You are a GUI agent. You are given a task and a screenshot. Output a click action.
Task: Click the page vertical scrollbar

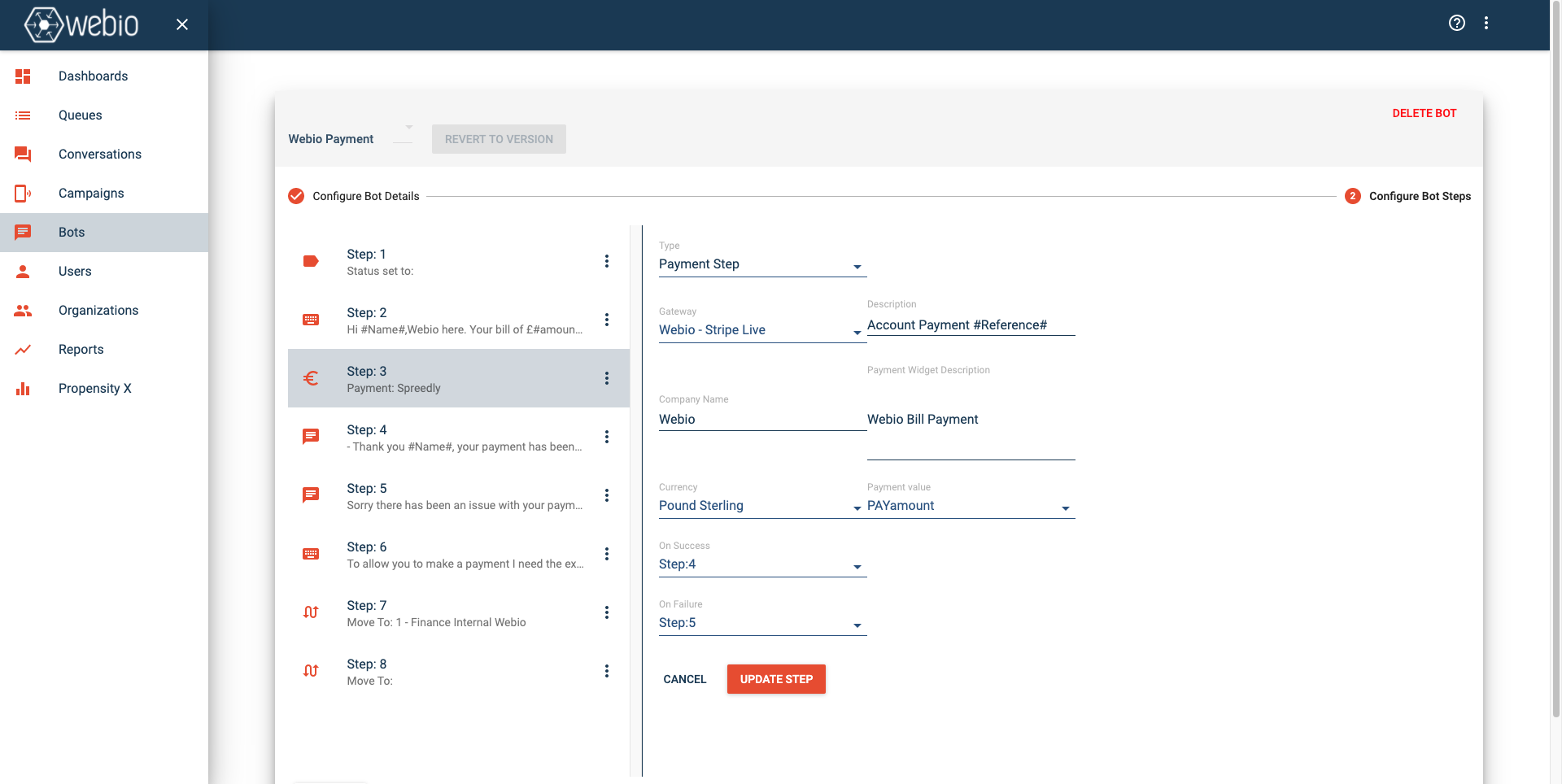click(x=1555, y=358)
